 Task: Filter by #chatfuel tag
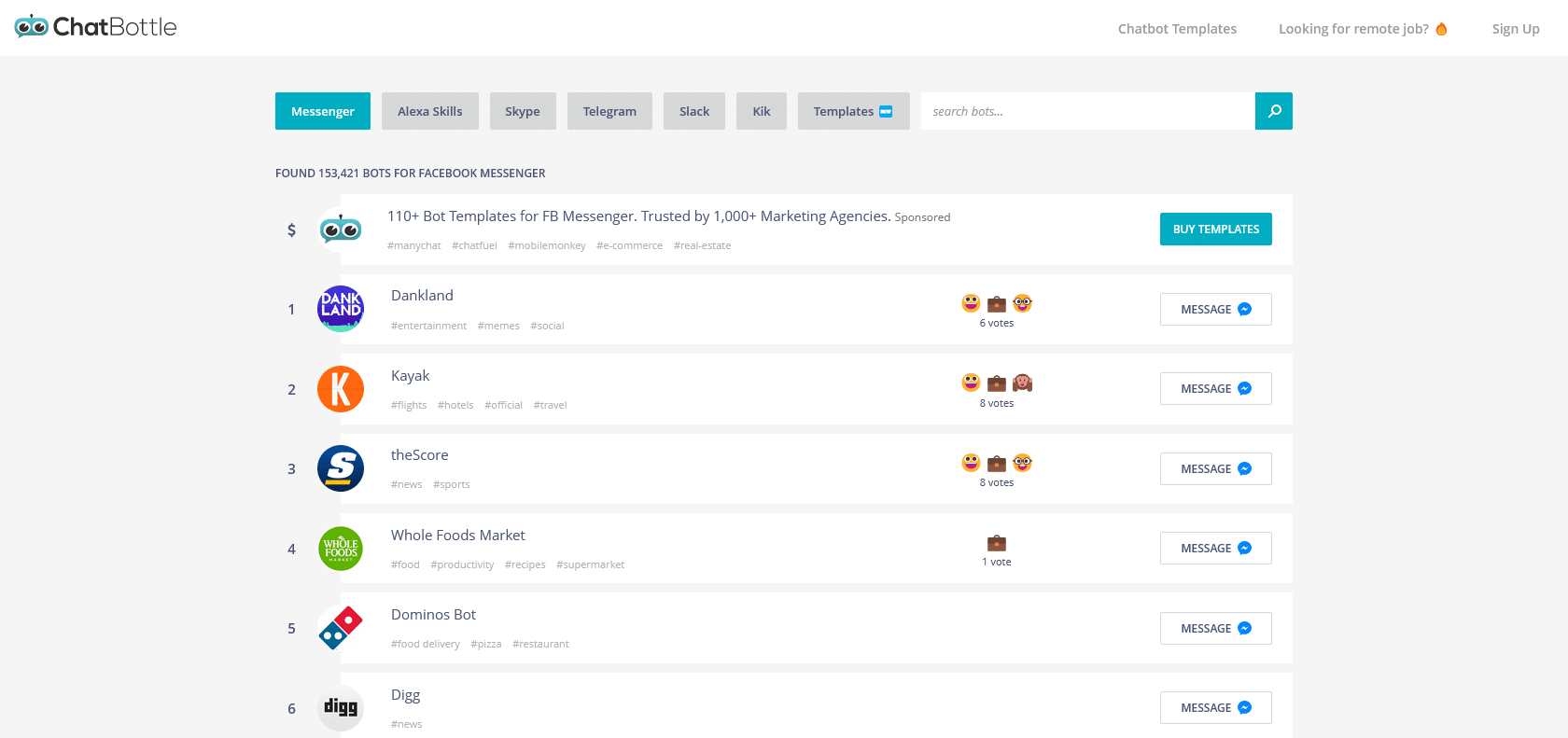point(474,246)
